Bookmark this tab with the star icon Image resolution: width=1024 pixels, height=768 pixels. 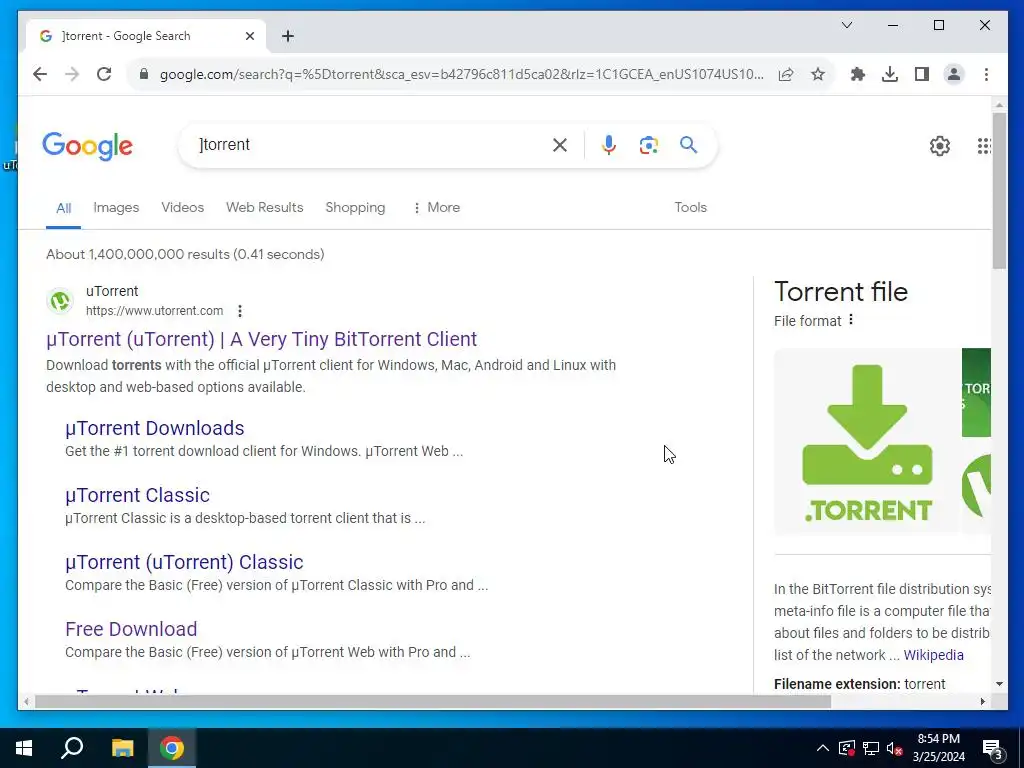(x=818, y=74)
